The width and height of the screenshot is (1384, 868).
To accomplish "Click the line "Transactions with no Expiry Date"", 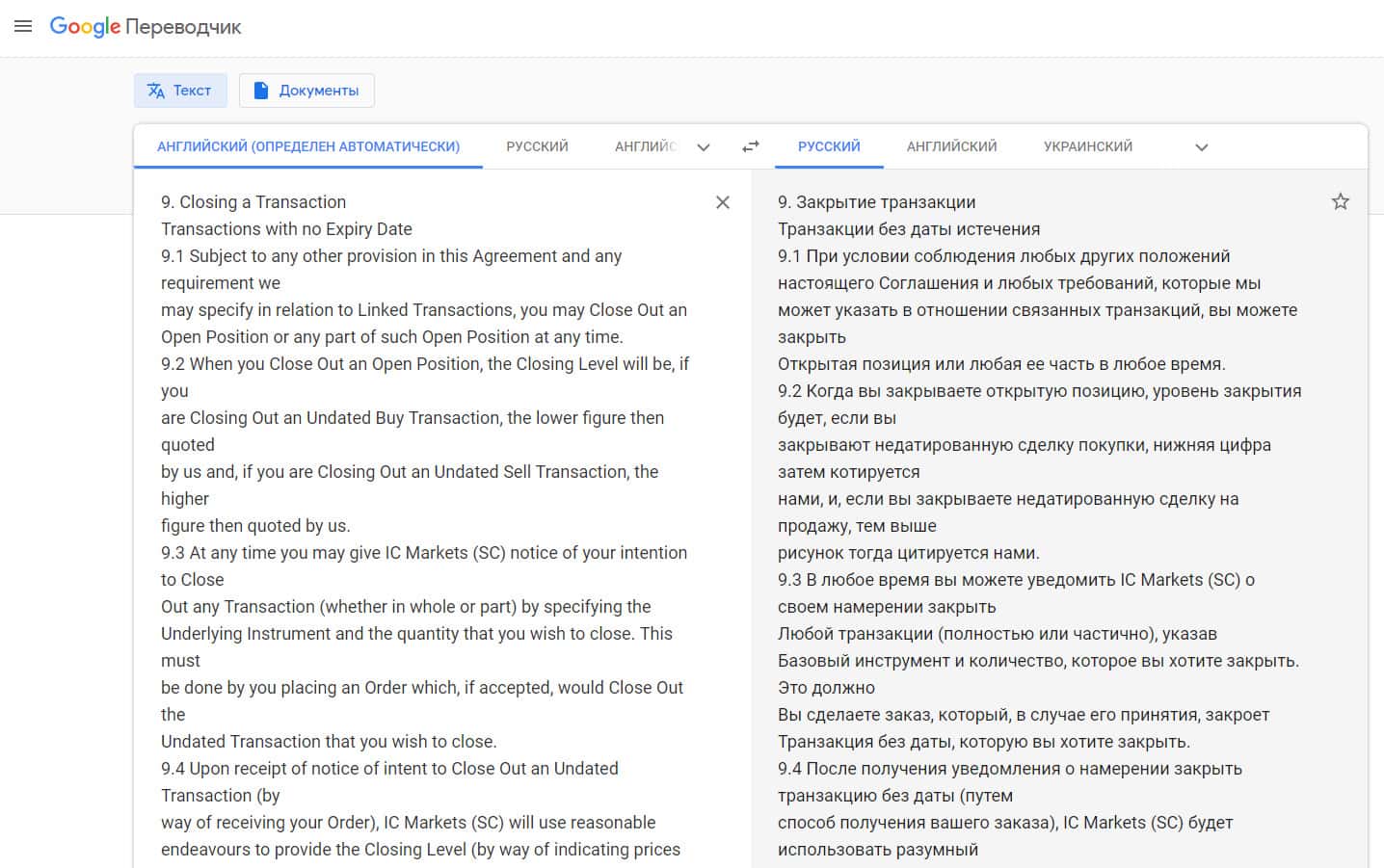I will pos(286,229).
